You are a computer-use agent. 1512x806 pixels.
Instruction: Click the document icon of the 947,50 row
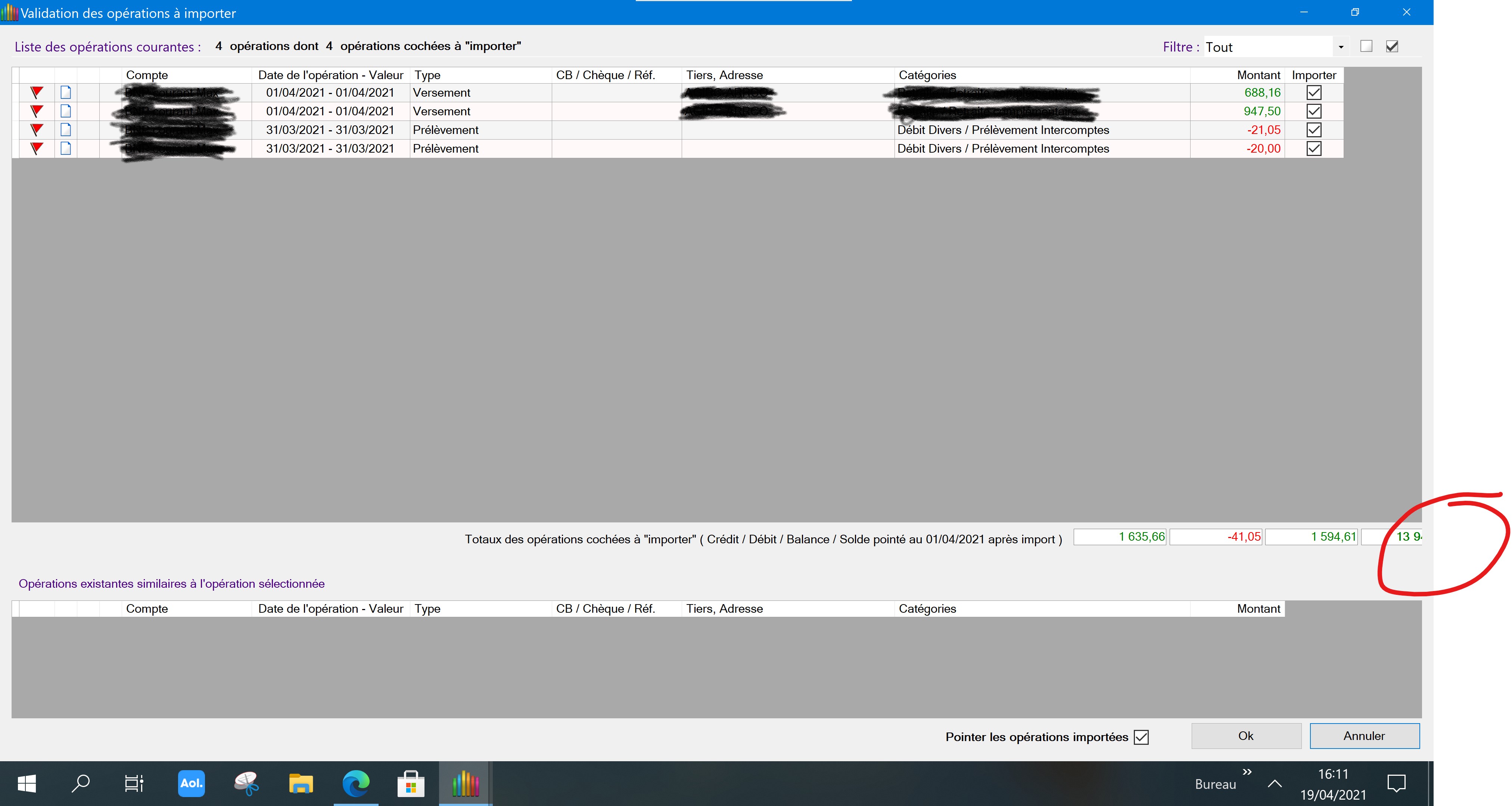click(66, 112)
